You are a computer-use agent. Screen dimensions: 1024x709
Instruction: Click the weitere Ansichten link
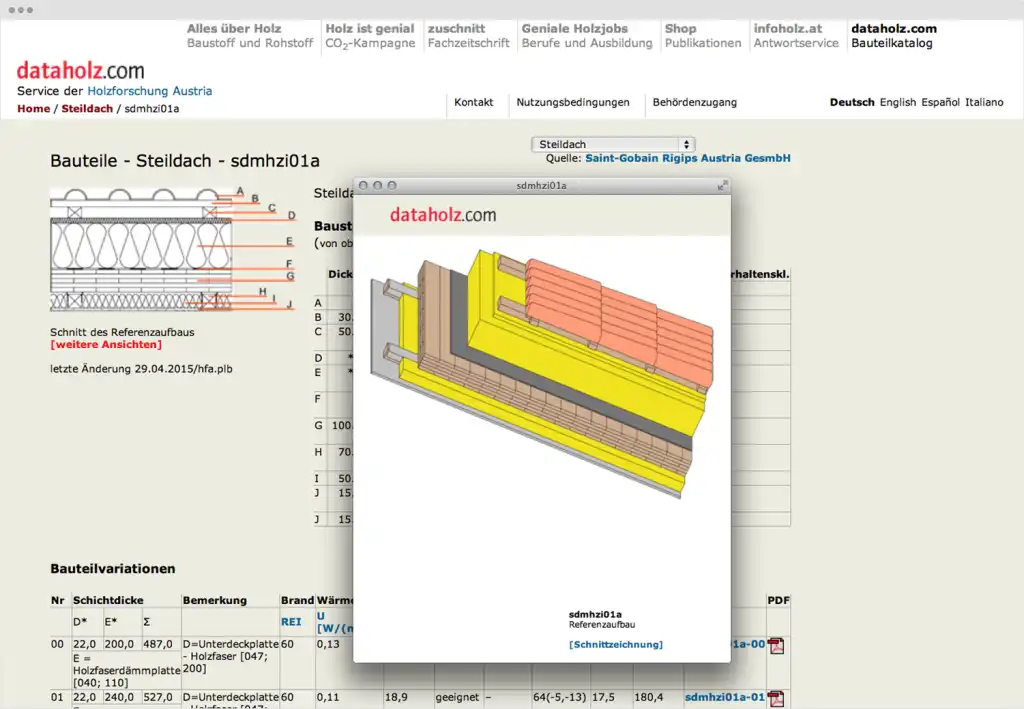click(x=105, y=345)
